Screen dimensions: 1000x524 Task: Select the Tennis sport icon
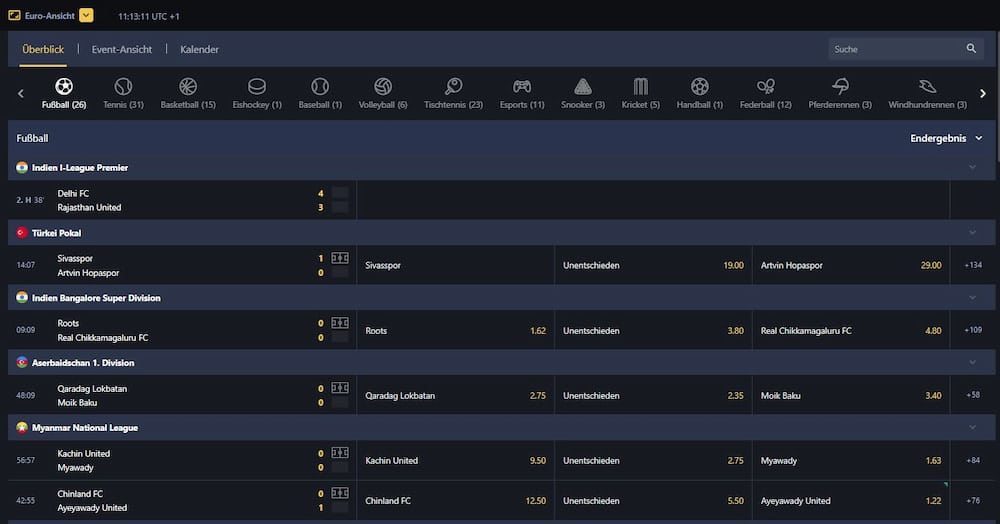pos(123,88)
